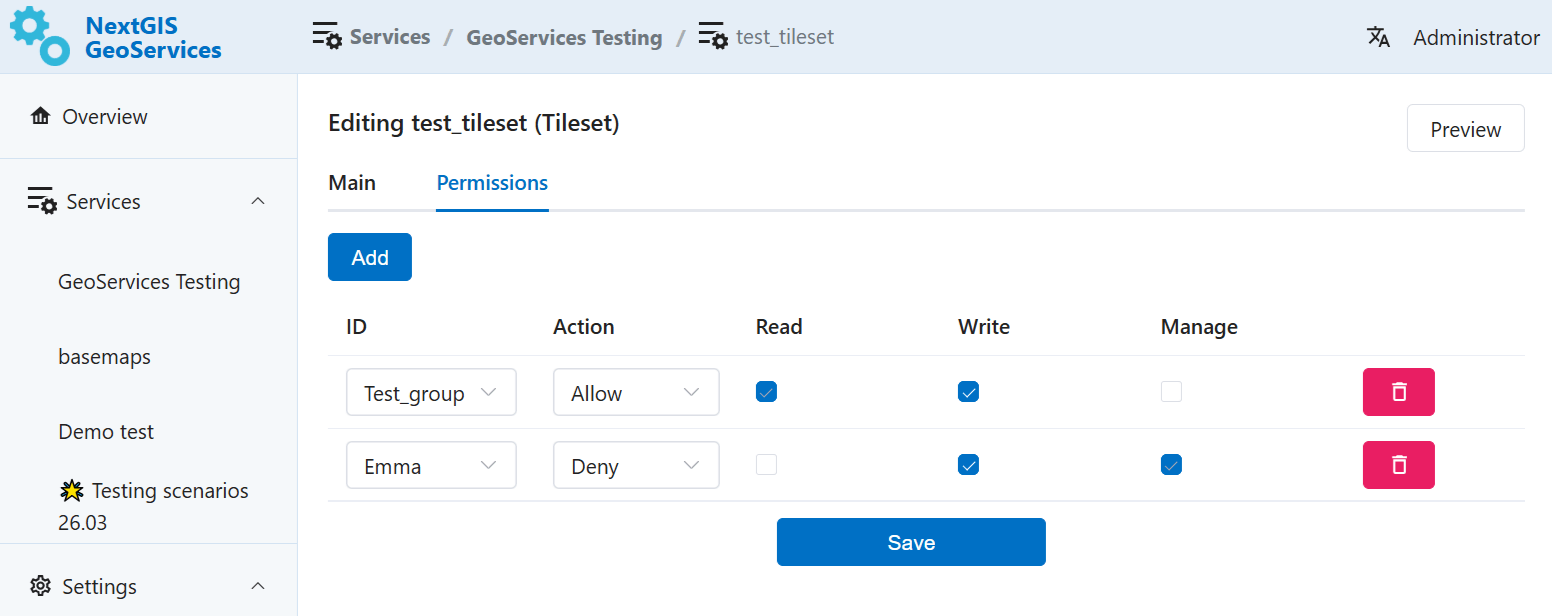Click the Add permission button
Screen dimensions: 1552x616
tap(369, 257)
